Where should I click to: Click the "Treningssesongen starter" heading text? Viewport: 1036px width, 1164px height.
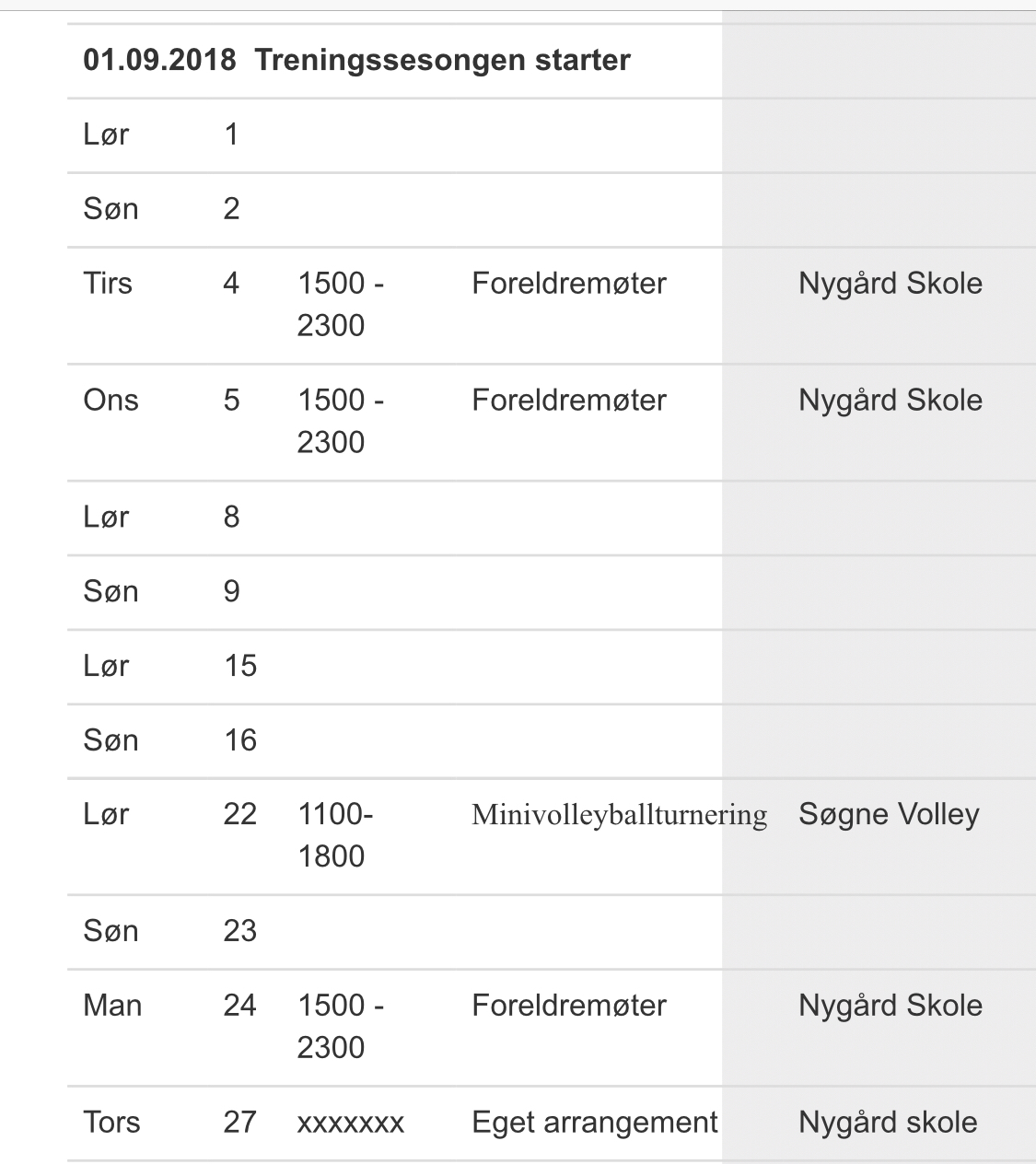coord(442,61)
